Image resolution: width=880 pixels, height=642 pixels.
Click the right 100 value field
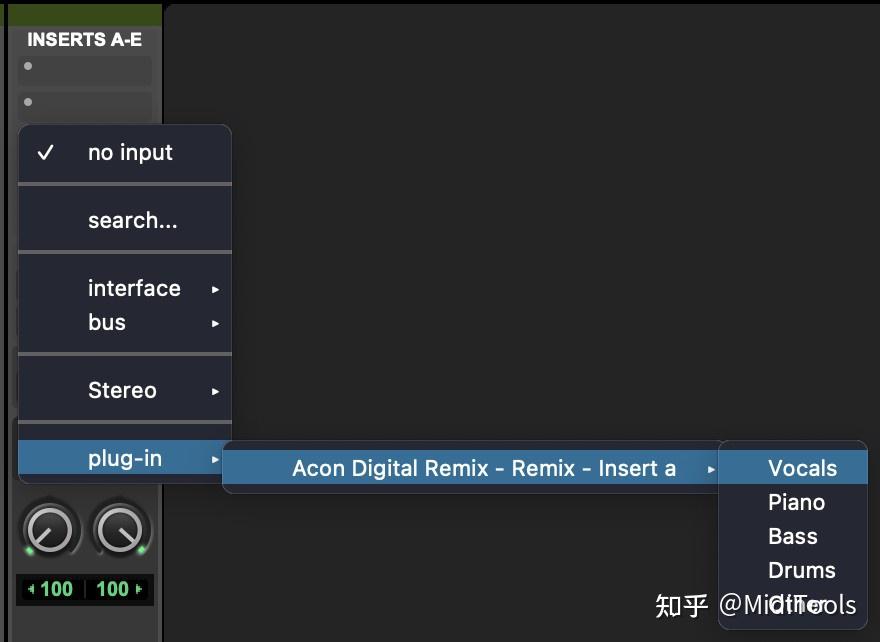coord(113,590)
